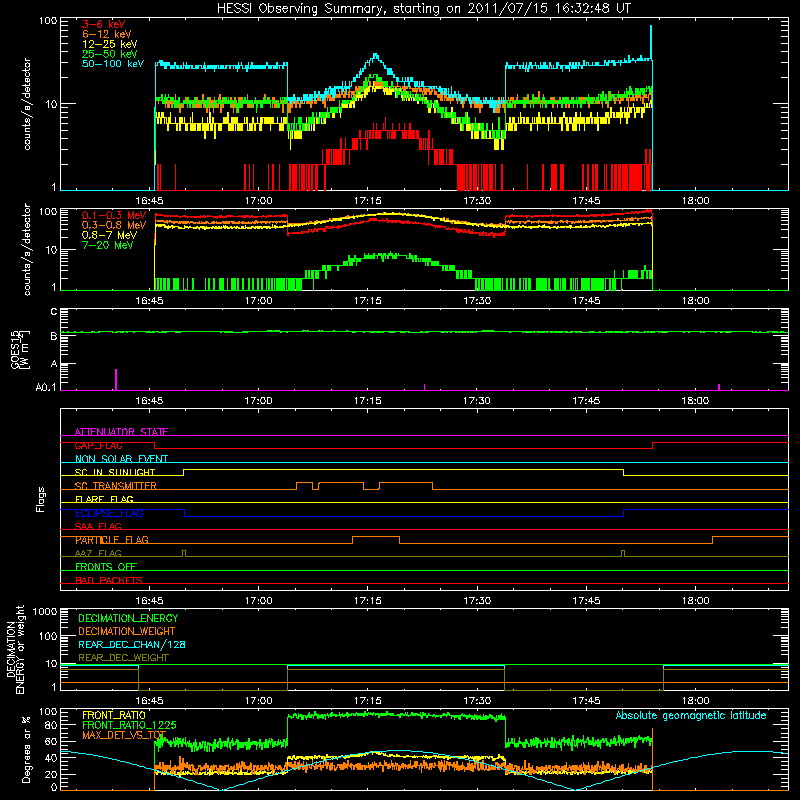Click the C tick label on GOES15 axis

pyautogui.click(x=54, y=312)
